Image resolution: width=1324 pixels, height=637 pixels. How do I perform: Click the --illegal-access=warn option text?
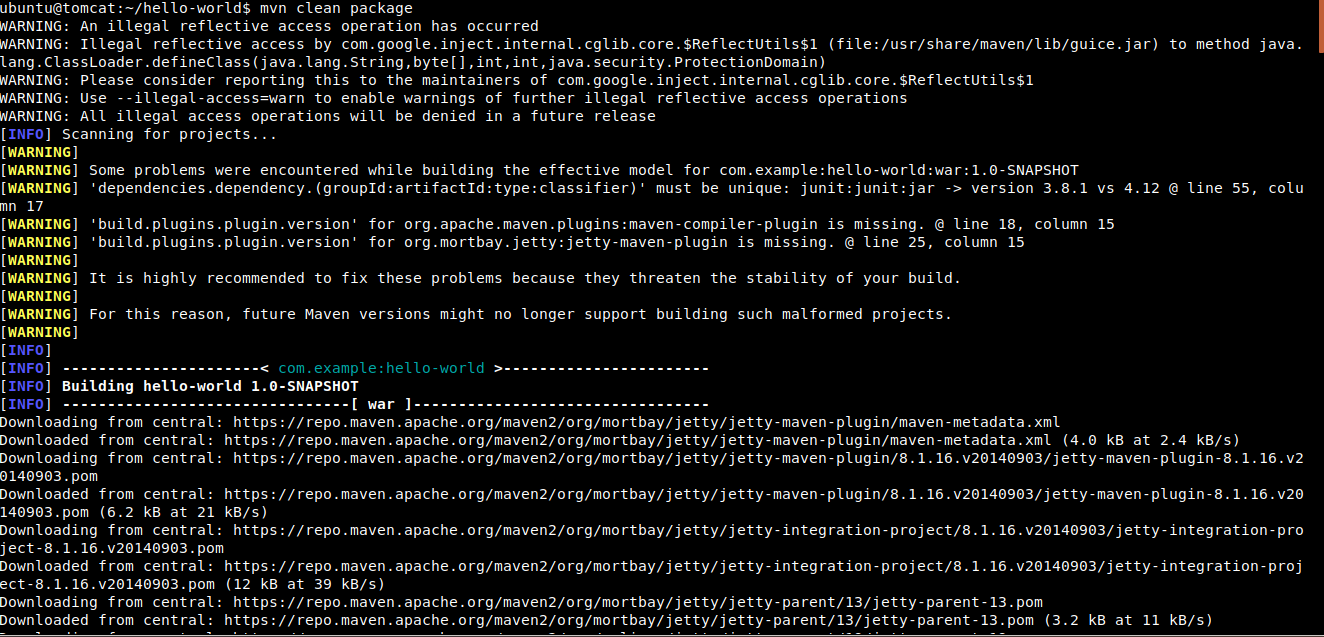tap(209, 98)
